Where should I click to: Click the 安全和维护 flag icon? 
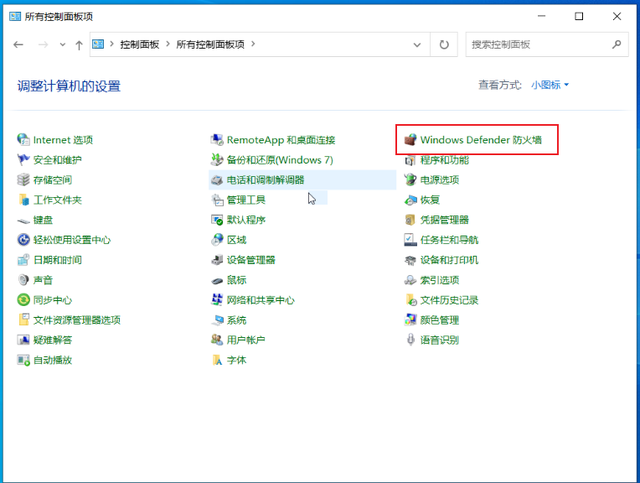click(23, 160)
